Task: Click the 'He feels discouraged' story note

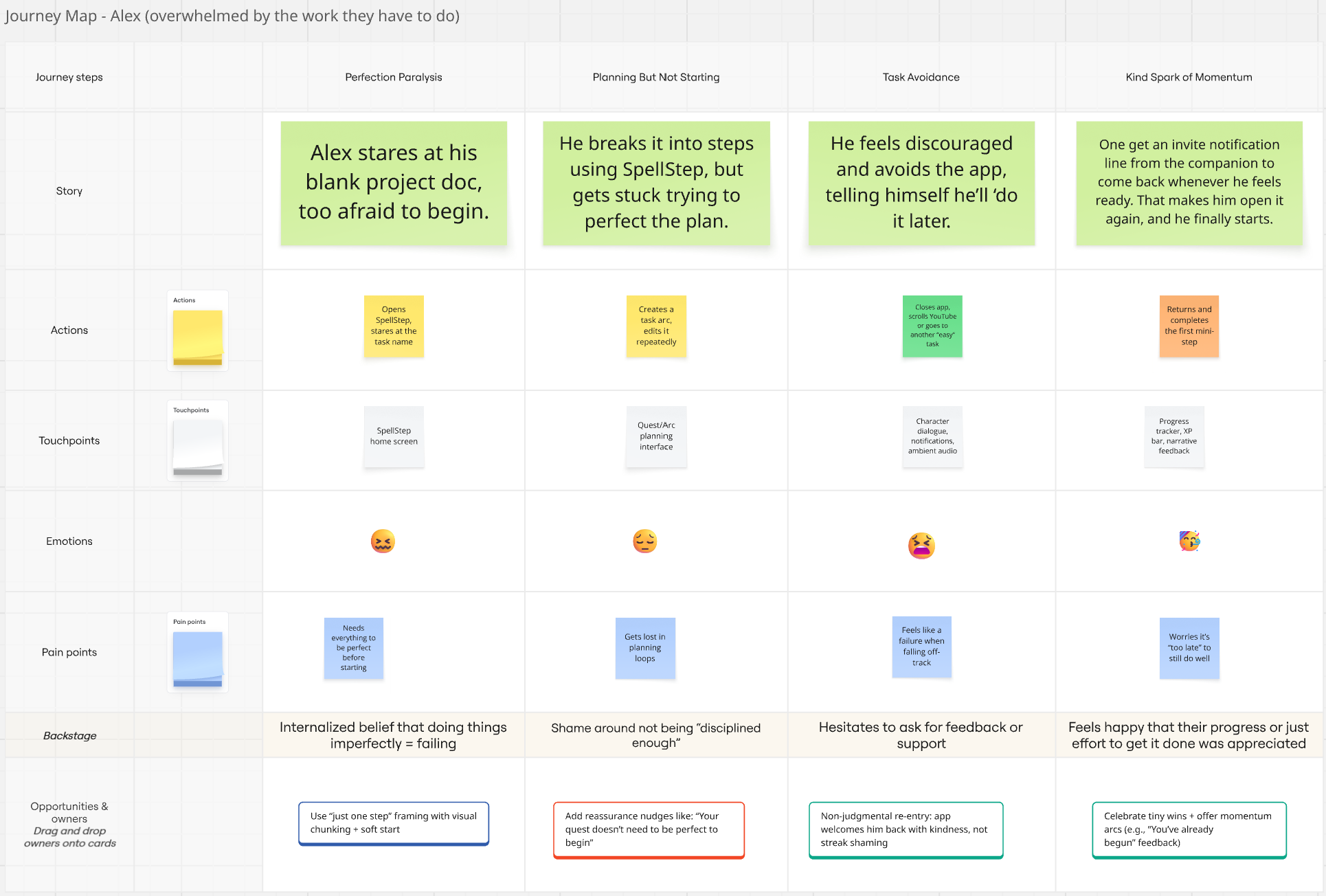Action: [x=921, y=183]
